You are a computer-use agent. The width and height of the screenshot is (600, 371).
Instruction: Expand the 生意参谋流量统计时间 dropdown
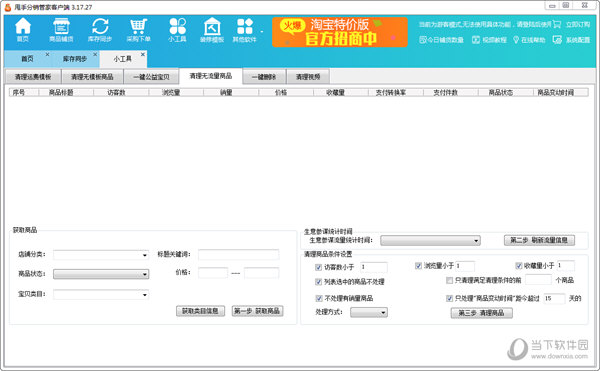click(430, 240)
